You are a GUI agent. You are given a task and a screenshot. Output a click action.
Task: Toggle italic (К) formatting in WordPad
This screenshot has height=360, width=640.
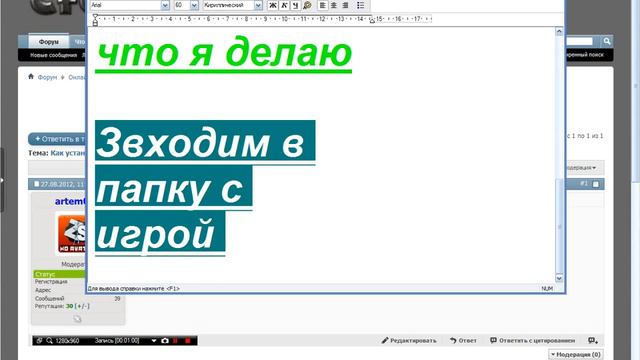point(284,5)
